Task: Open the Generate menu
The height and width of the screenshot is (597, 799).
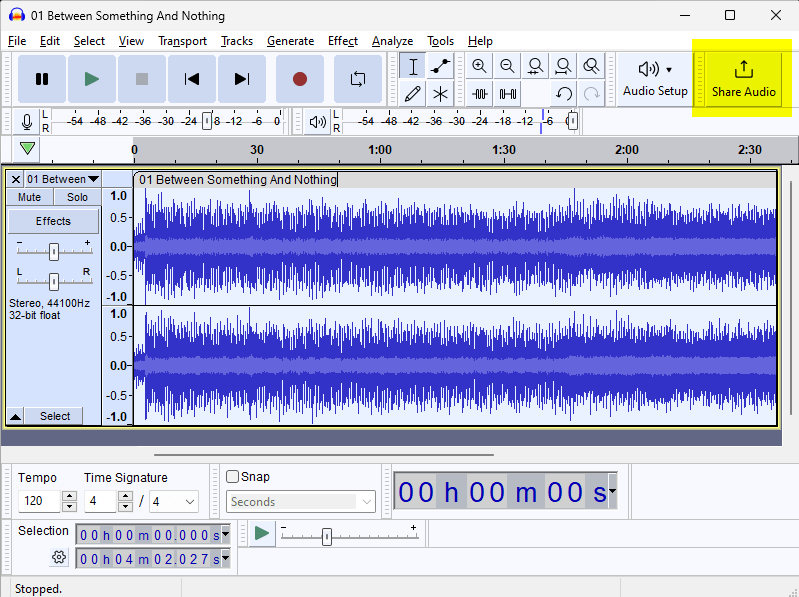Action: (290, 41)
